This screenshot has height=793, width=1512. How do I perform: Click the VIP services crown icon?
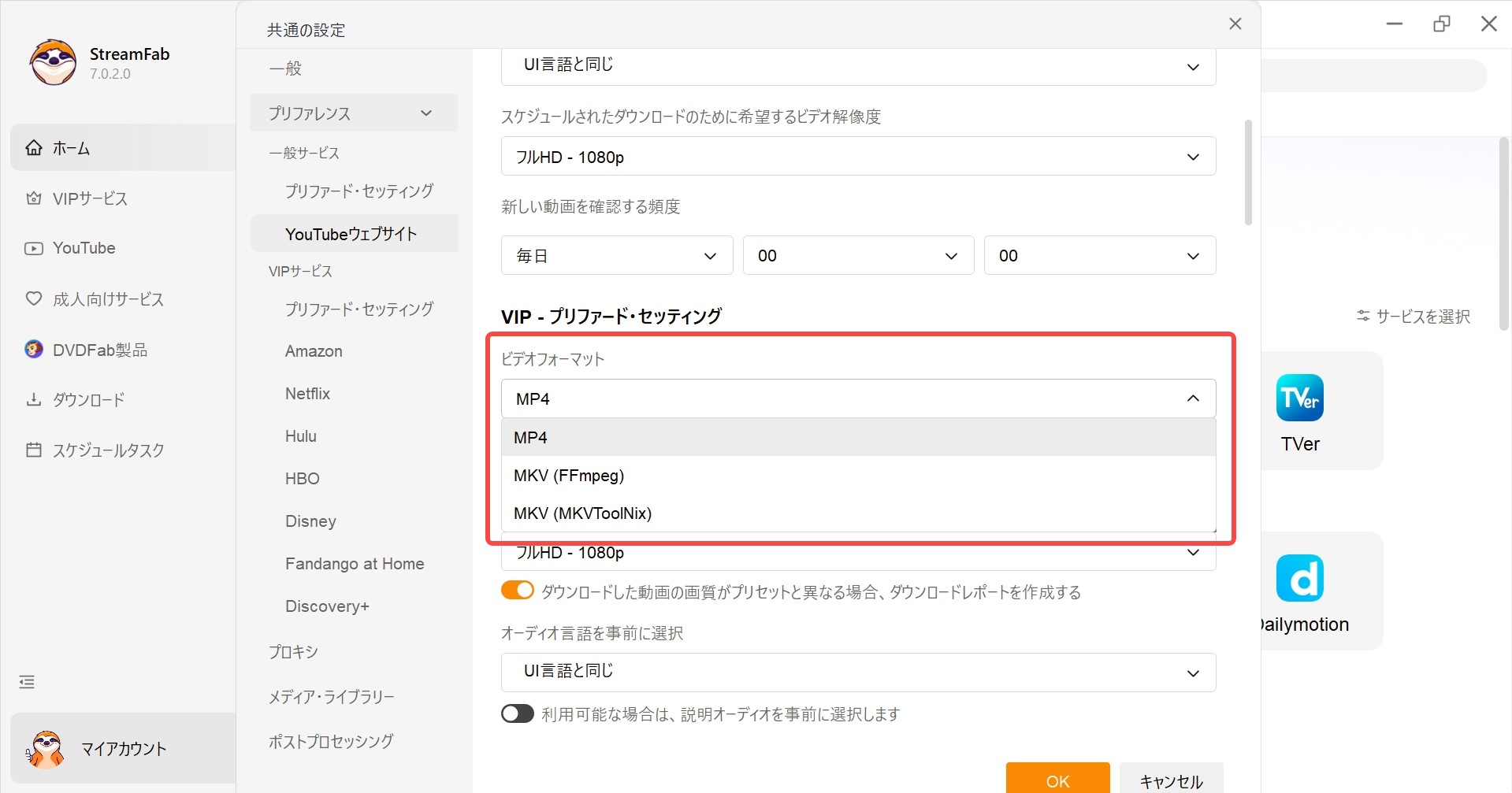pos(34,198)
